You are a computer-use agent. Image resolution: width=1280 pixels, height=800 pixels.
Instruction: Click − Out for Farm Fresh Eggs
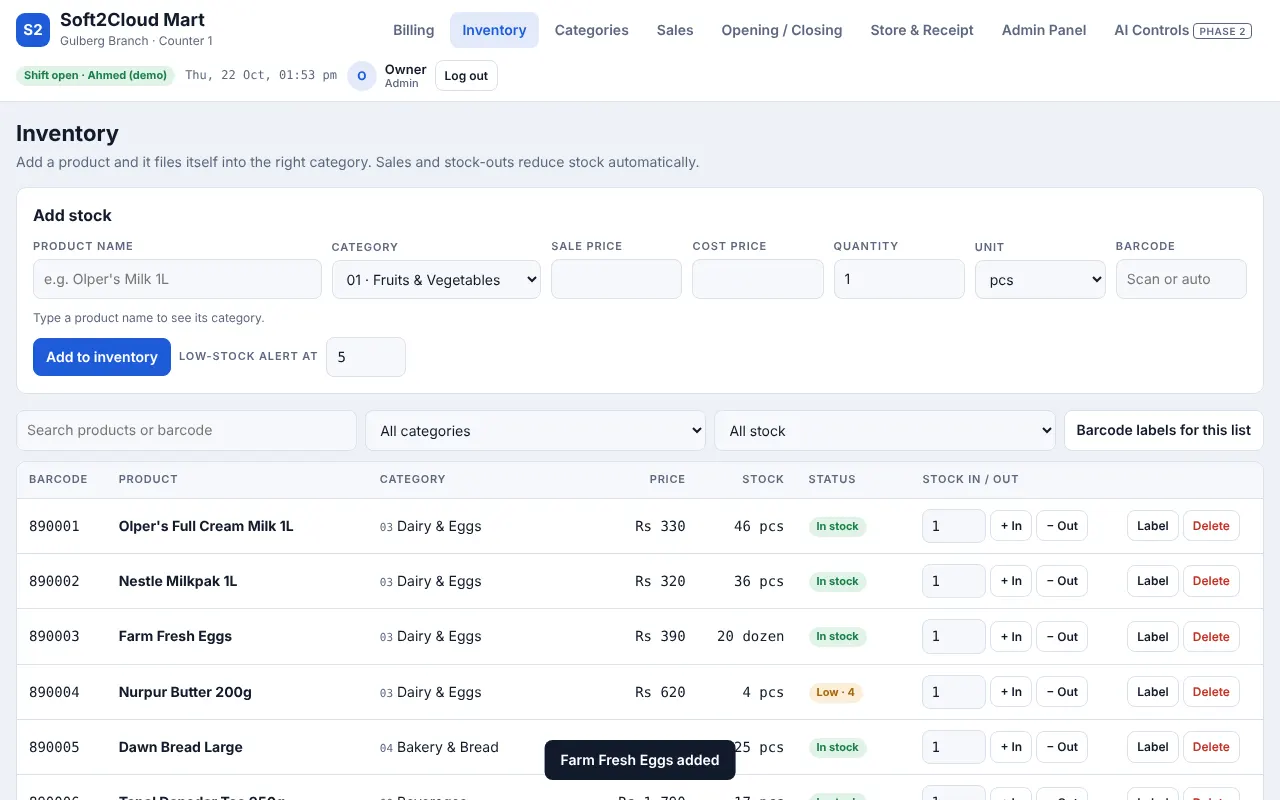coord(1062,636)
